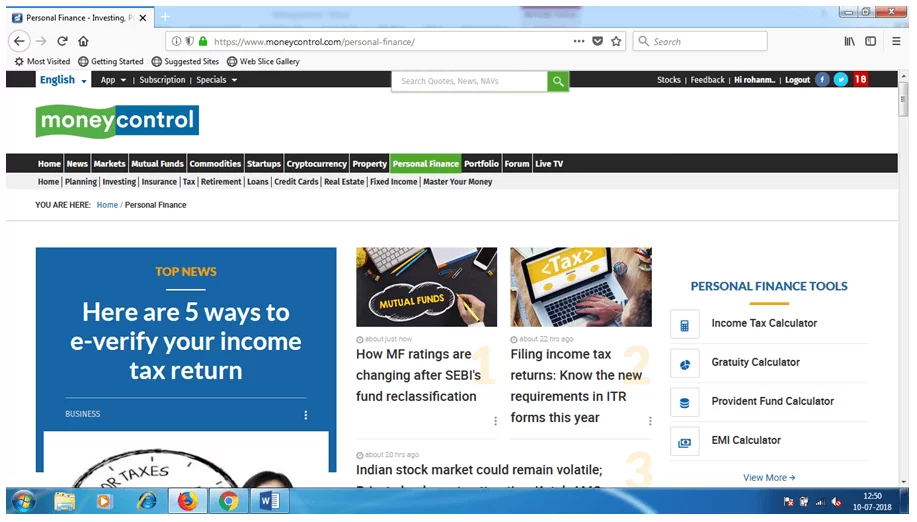Expand the Specials dropdown in top bar
The image size is (917, 522).
click(x=216, y=80)
